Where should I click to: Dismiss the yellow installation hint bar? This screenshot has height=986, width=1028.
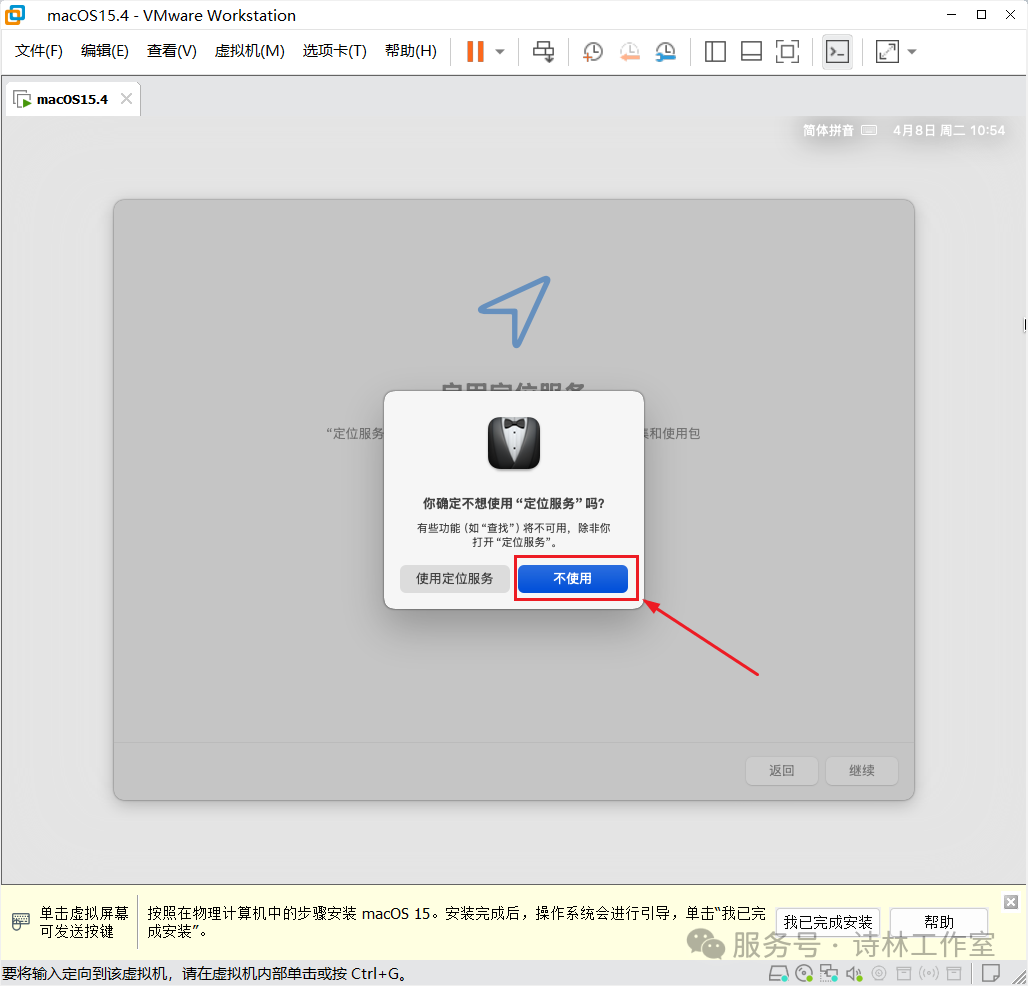pyautogui.click(x=1011, y=902)
